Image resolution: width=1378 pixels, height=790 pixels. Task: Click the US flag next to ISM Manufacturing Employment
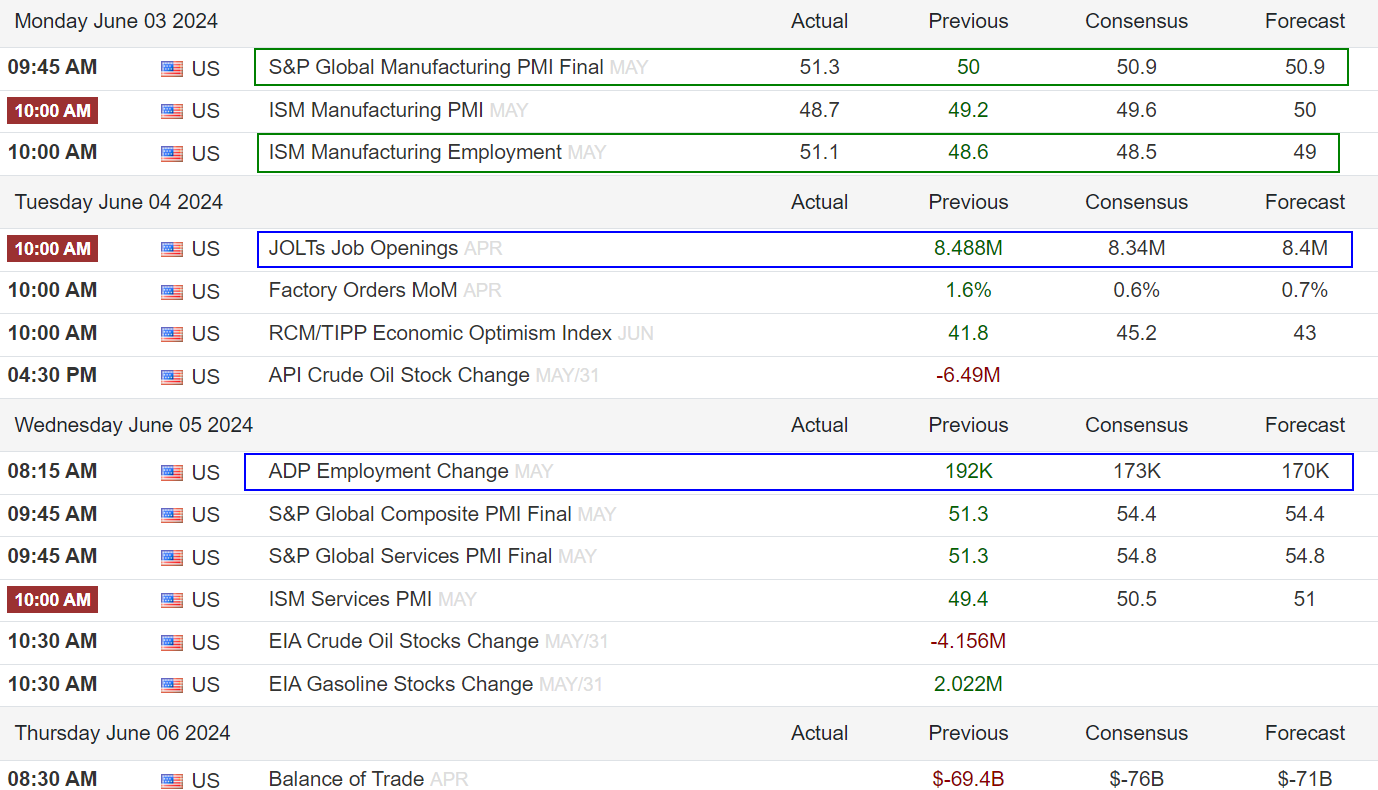[172, 154]
